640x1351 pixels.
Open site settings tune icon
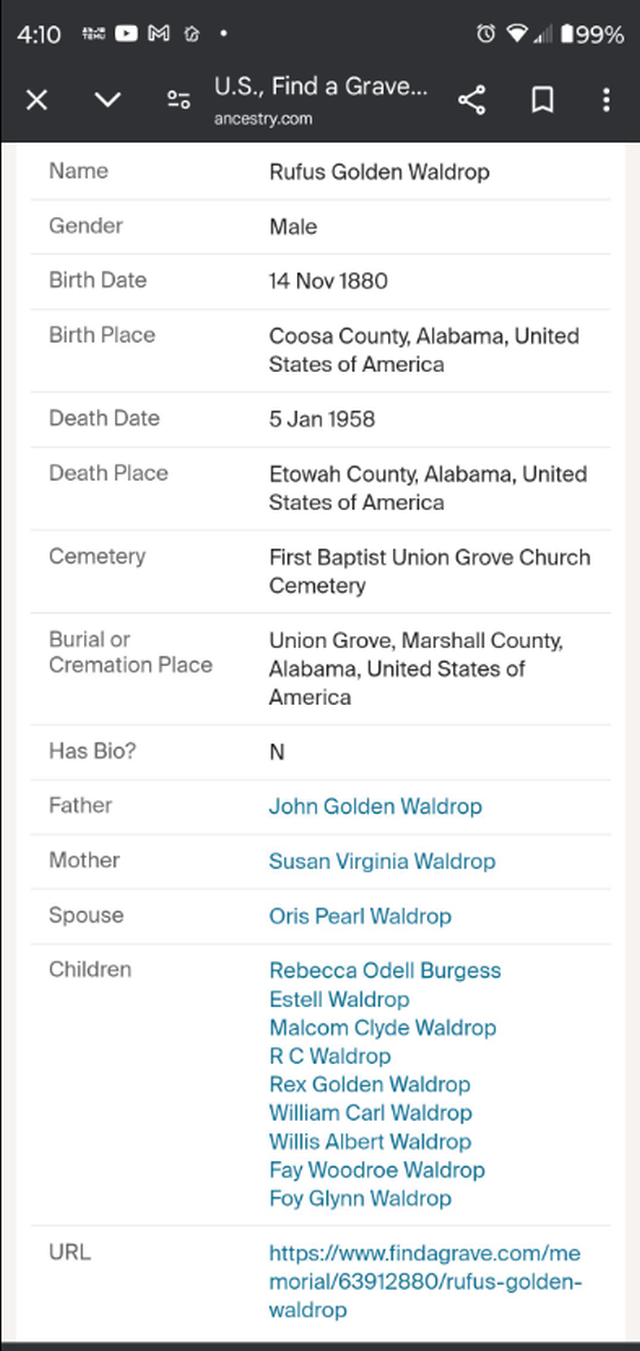[179, 100]
